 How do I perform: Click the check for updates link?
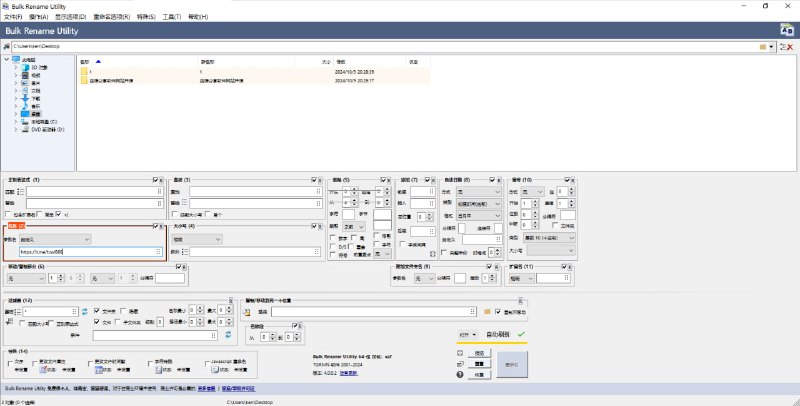coord(348,373)
